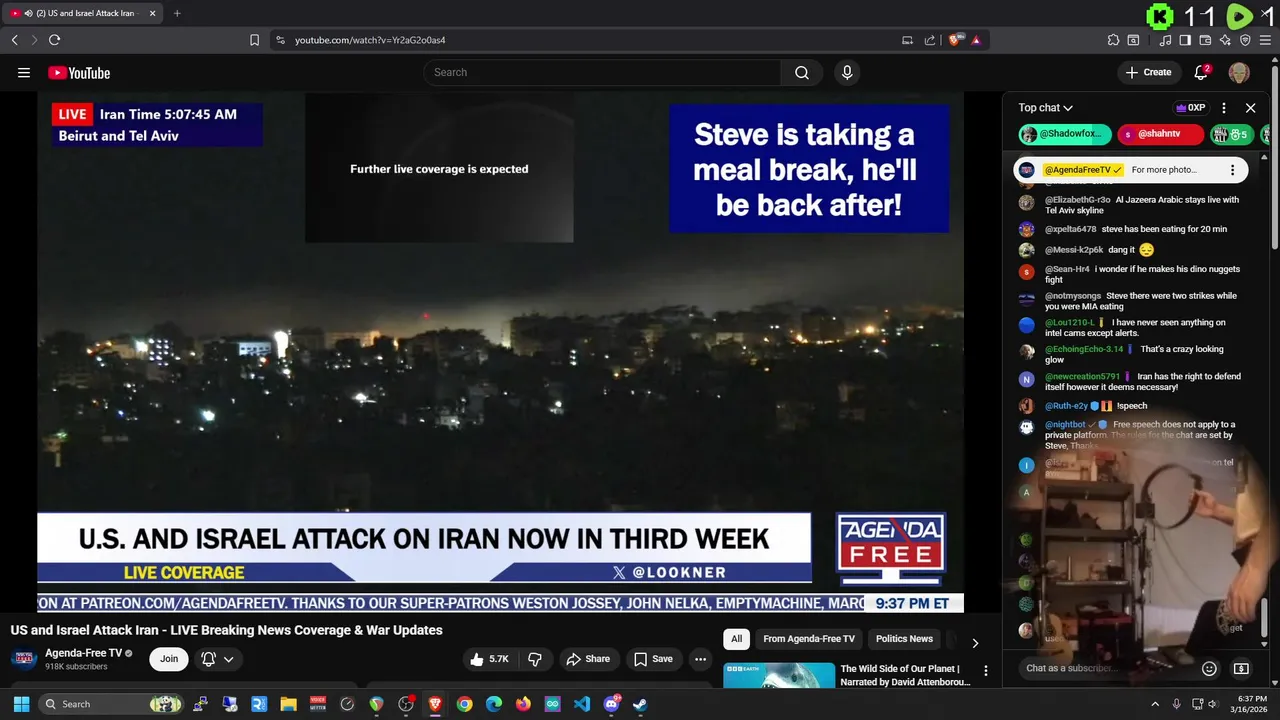Select the Politics News chip
This screenshot has width=1280, height=720.
904,639
